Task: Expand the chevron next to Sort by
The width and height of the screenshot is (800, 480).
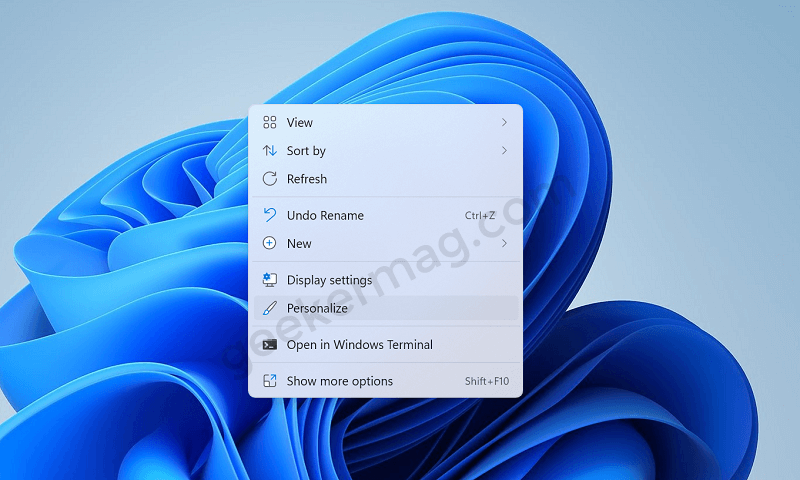Action: (504, 150)
